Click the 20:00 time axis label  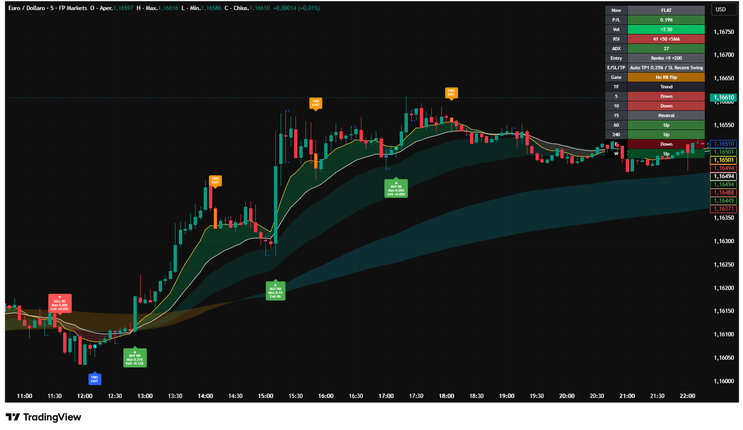coord(567,396)
